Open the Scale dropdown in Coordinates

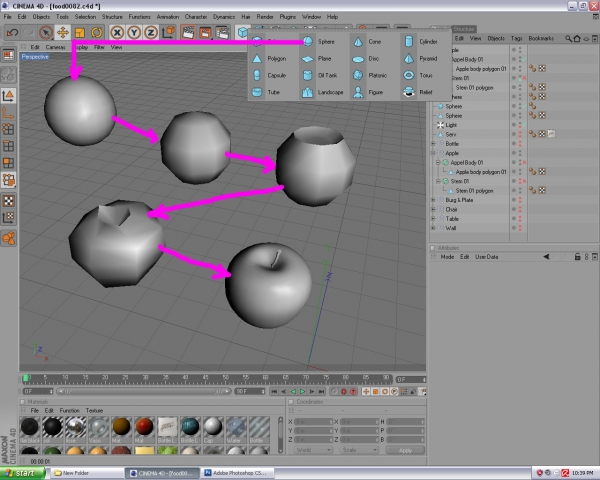click(359, 450)
